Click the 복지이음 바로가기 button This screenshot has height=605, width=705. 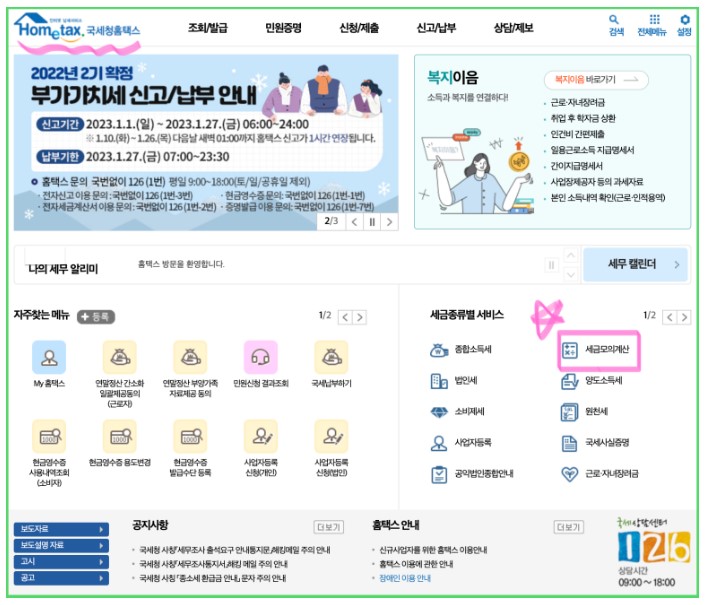click(596, 80)
